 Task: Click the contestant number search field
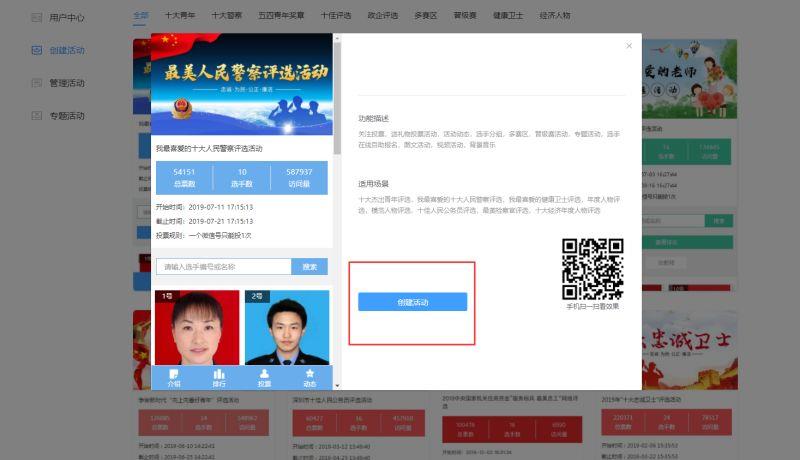click(224, 267)
